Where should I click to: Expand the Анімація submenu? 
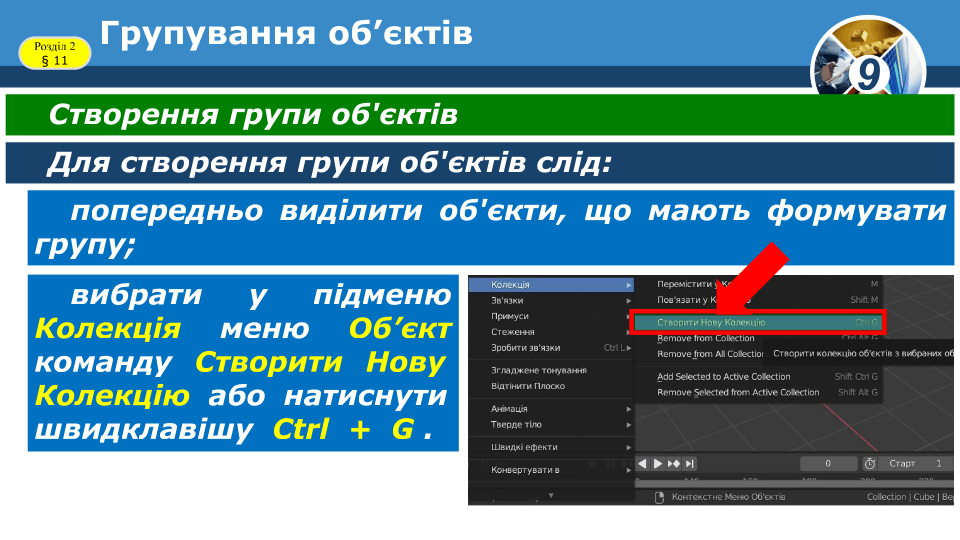pos(552,409)
